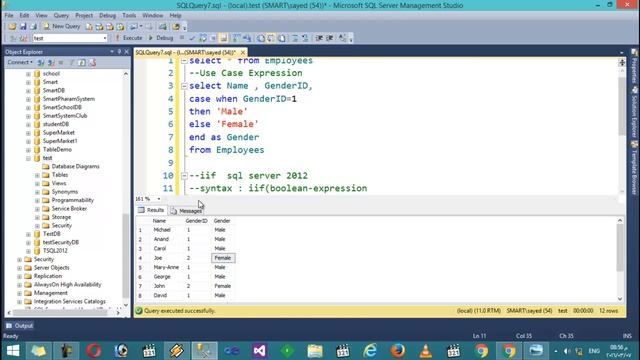Image resolution: width=640 pixels, height=360 pixels.
Task: Select the Synonyms folder
Action: (x=64, y=192)
